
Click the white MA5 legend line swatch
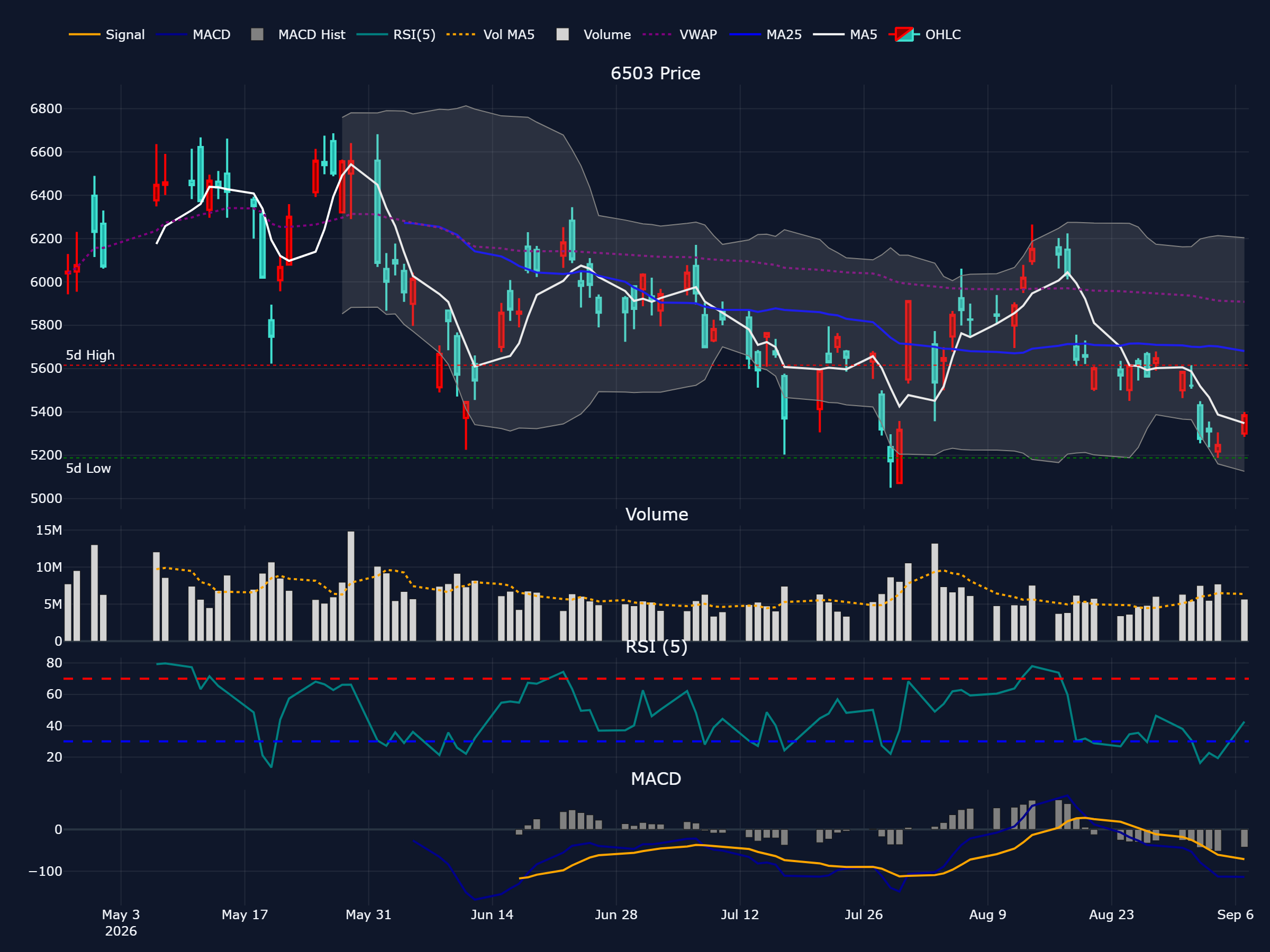pos(829,34)
